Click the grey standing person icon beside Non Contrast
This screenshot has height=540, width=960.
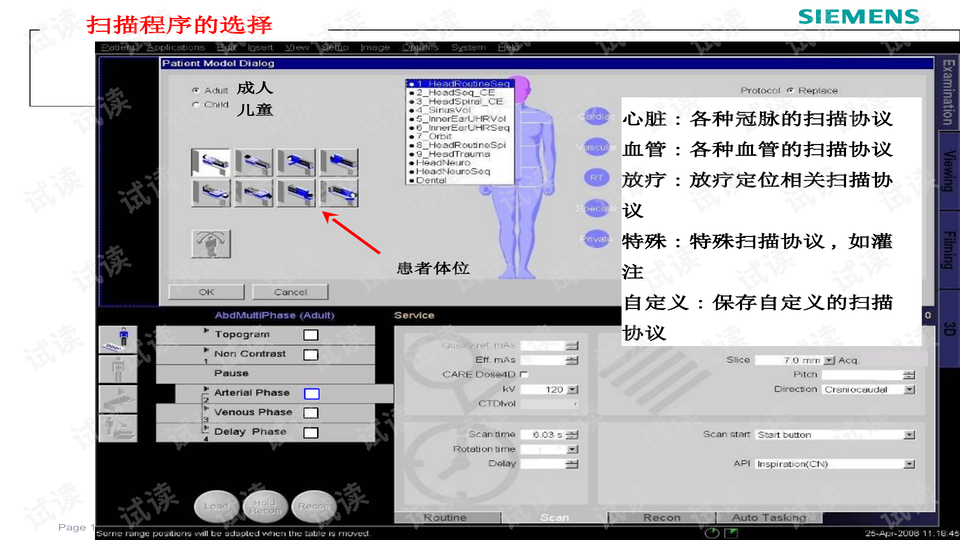[118, 369]
